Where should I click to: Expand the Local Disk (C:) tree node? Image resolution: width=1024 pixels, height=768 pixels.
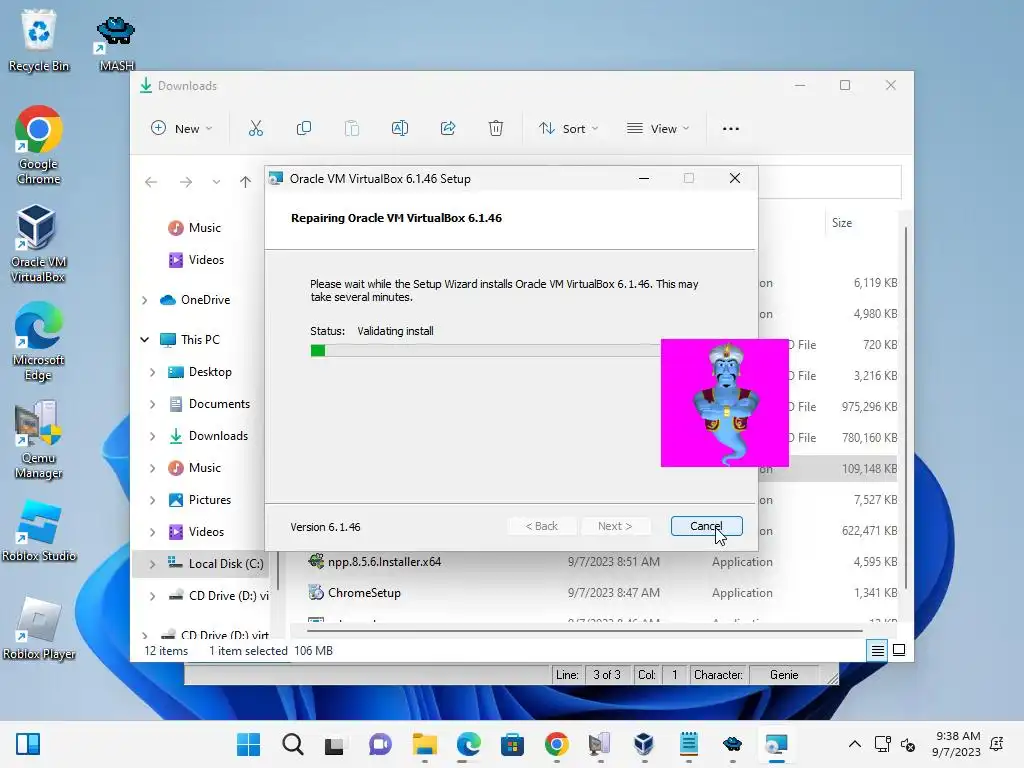[152, 564]
